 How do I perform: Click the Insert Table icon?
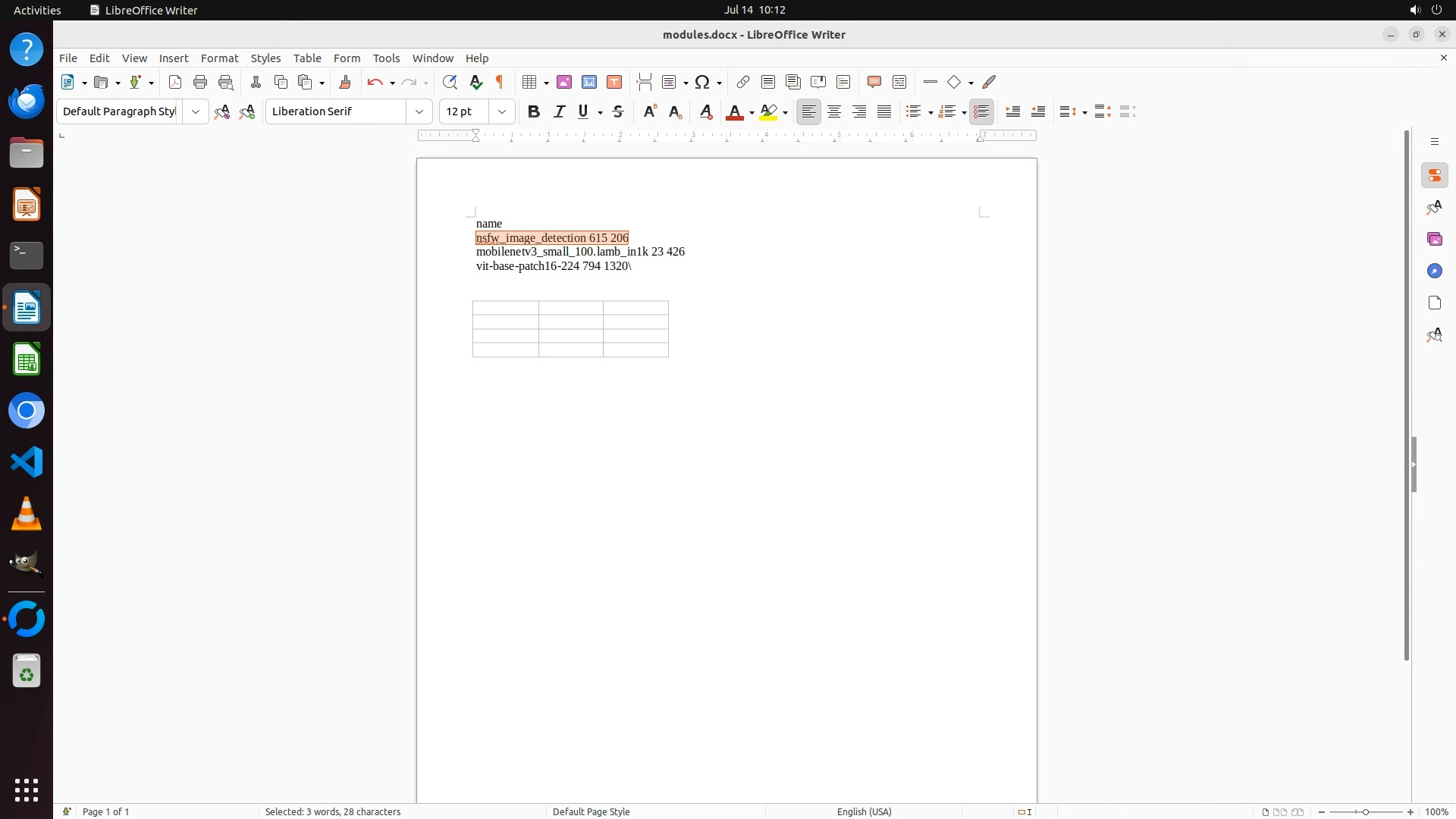tap(530, 82)
